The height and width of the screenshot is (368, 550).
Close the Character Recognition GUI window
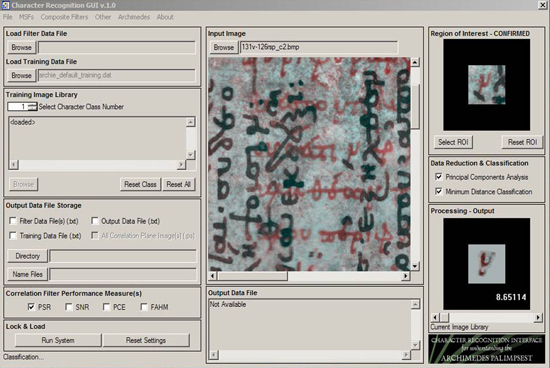coord(542,5)
